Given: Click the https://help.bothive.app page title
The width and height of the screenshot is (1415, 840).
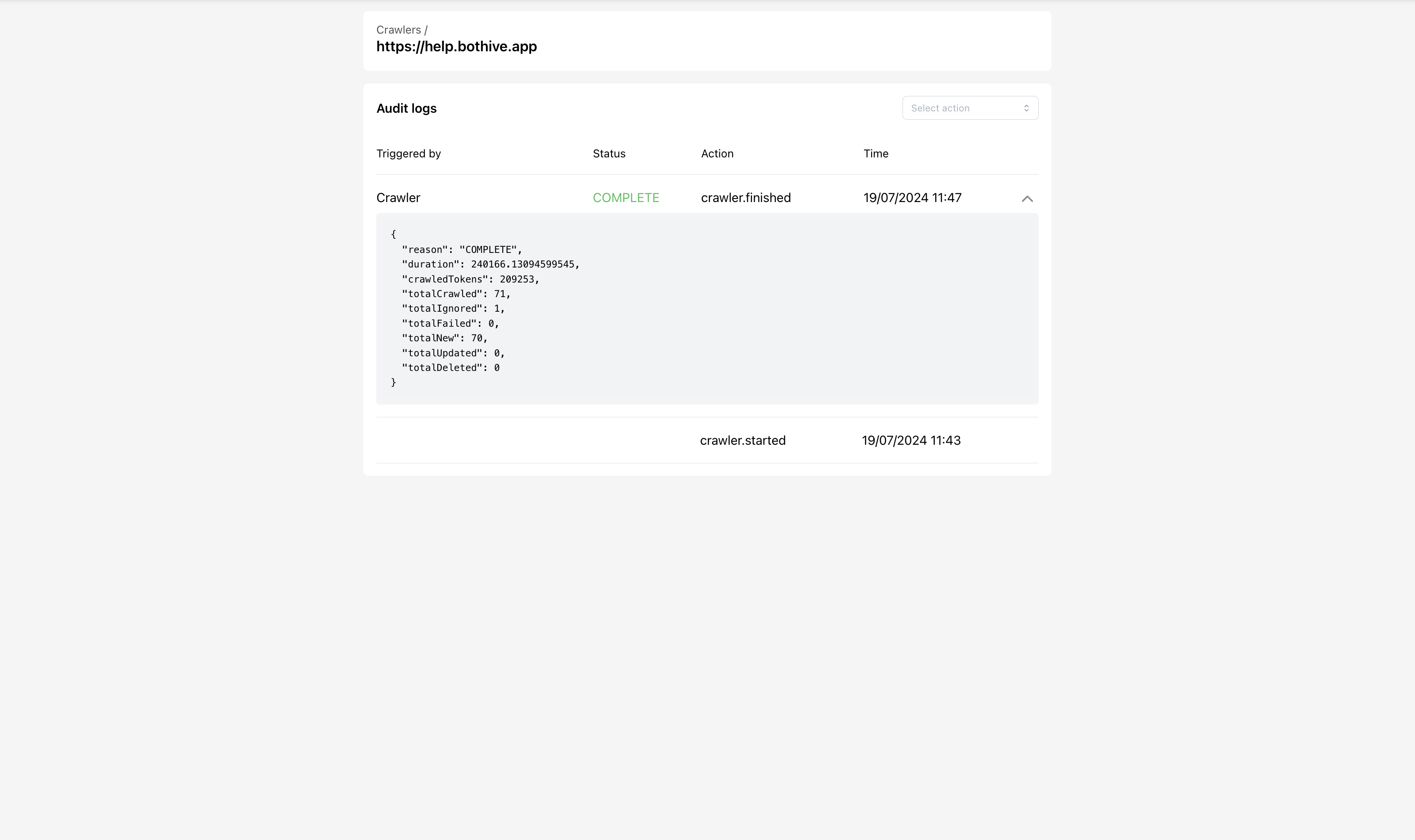Looking at the screenshot, I should [x=457, y=46].
